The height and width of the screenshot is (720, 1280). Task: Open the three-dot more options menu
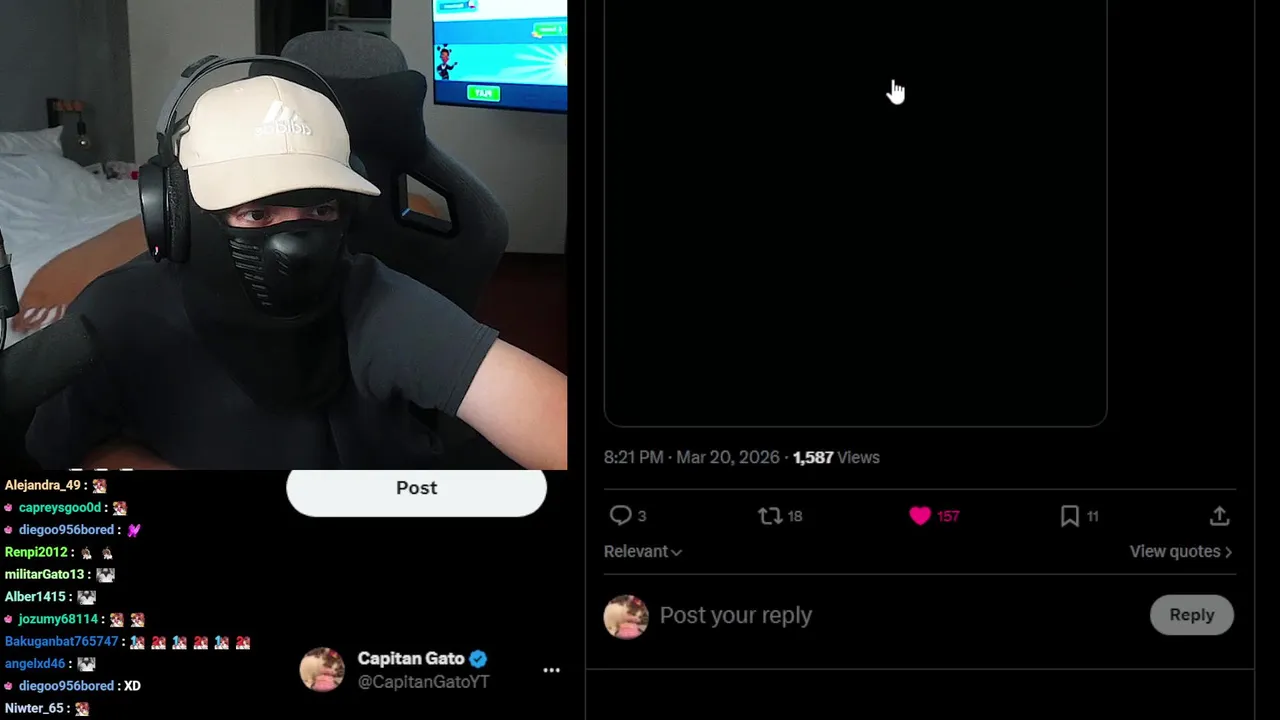click(x=551, y=670)
